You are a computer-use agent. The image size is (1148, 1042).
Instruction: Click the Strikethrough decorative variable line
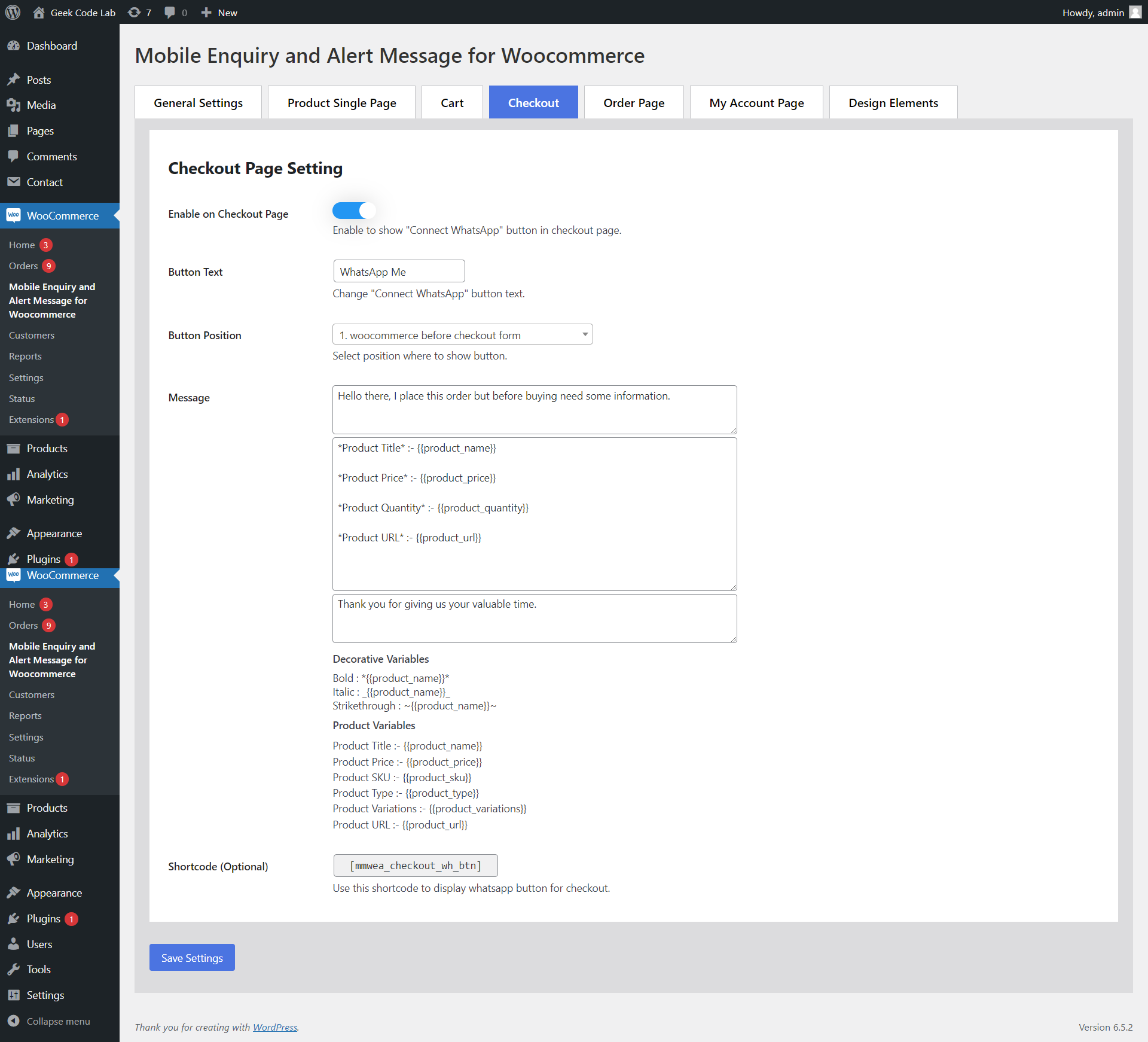point(414,706)
